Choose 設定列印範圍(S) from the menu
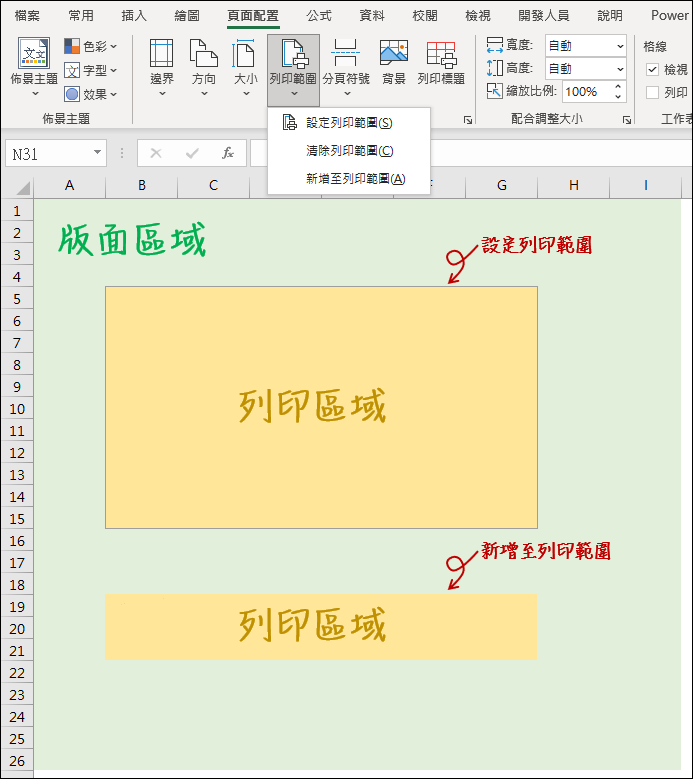This screenshot has height=779, width=693. pos(349,123)
